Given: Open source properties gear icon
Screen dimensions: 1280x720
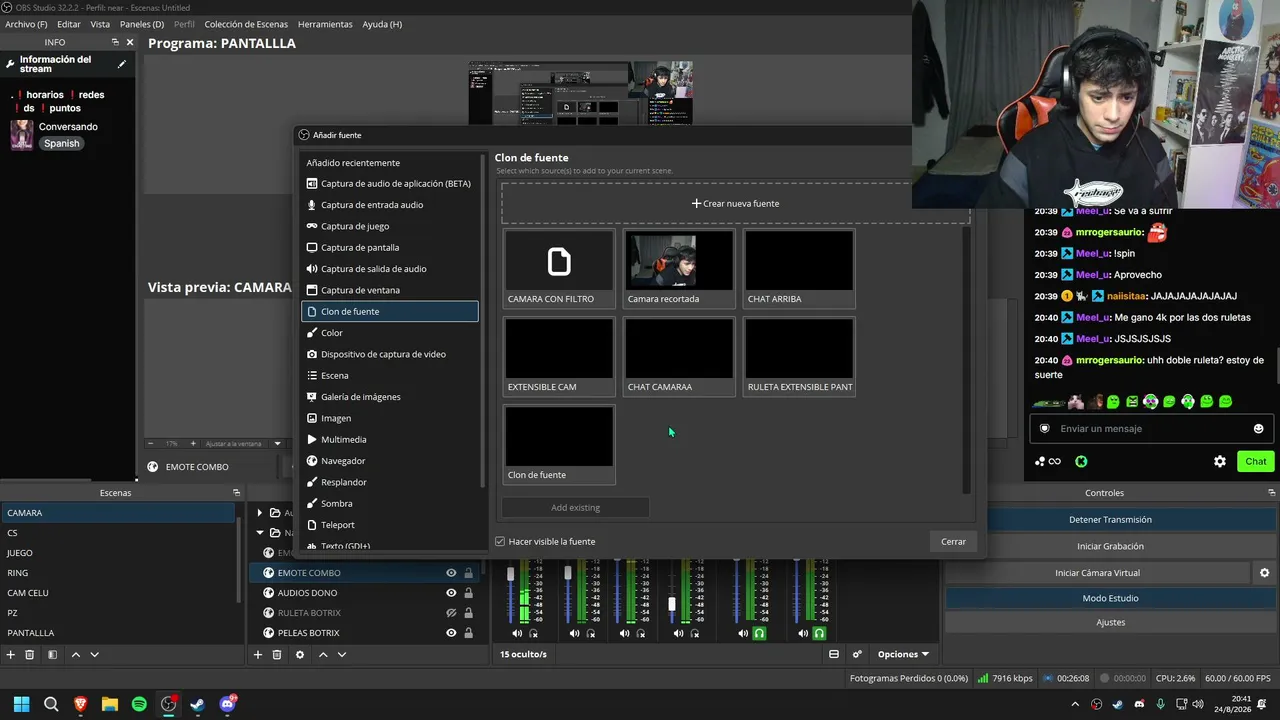Looking at the screenshot, I should pyautogui.click(x=300, y=655).
